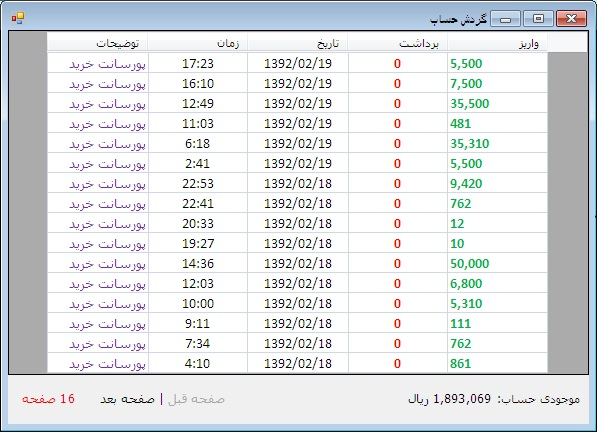Click the 16 صفحه page count label
Screen dimensions: 597x432
pyautogui.click(x=48, y=399)
